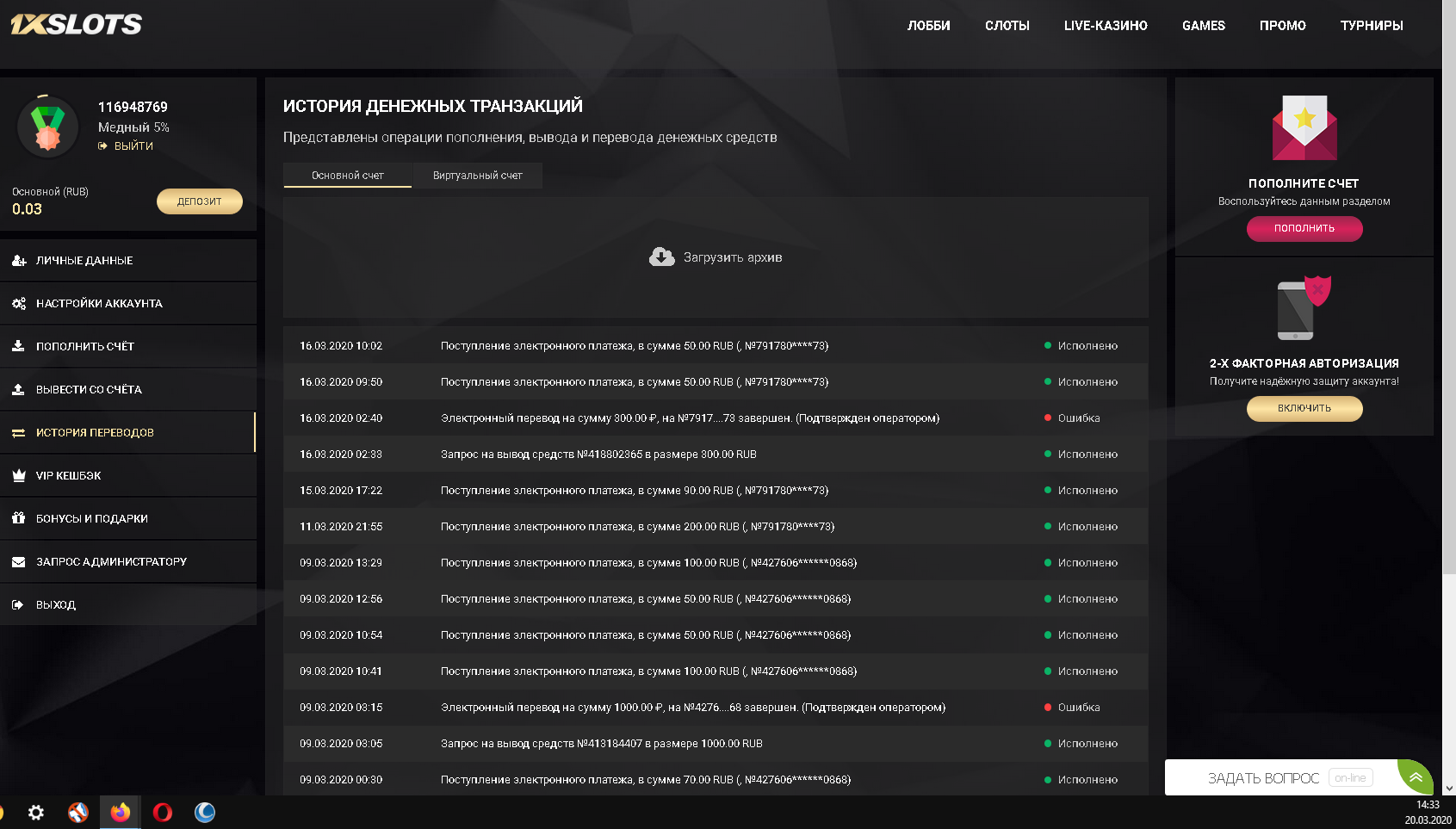This screenshot has height=829, width=1456.
Task: Click the page vertical scrollbar
Action: coord(1449,344)
